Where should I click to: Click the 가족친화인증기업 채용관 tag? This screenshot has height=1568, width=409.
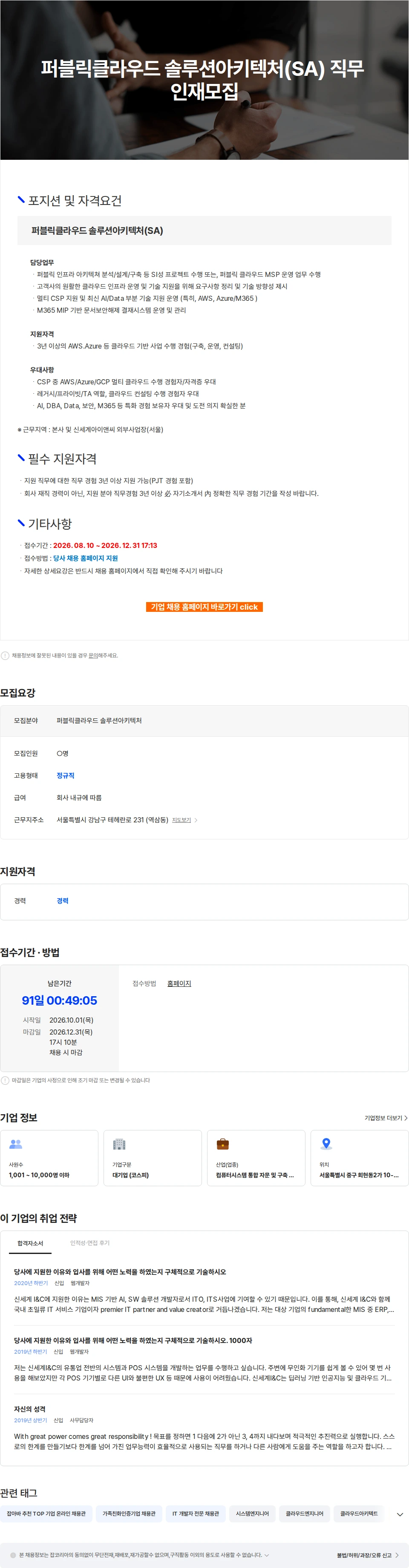129,1514
